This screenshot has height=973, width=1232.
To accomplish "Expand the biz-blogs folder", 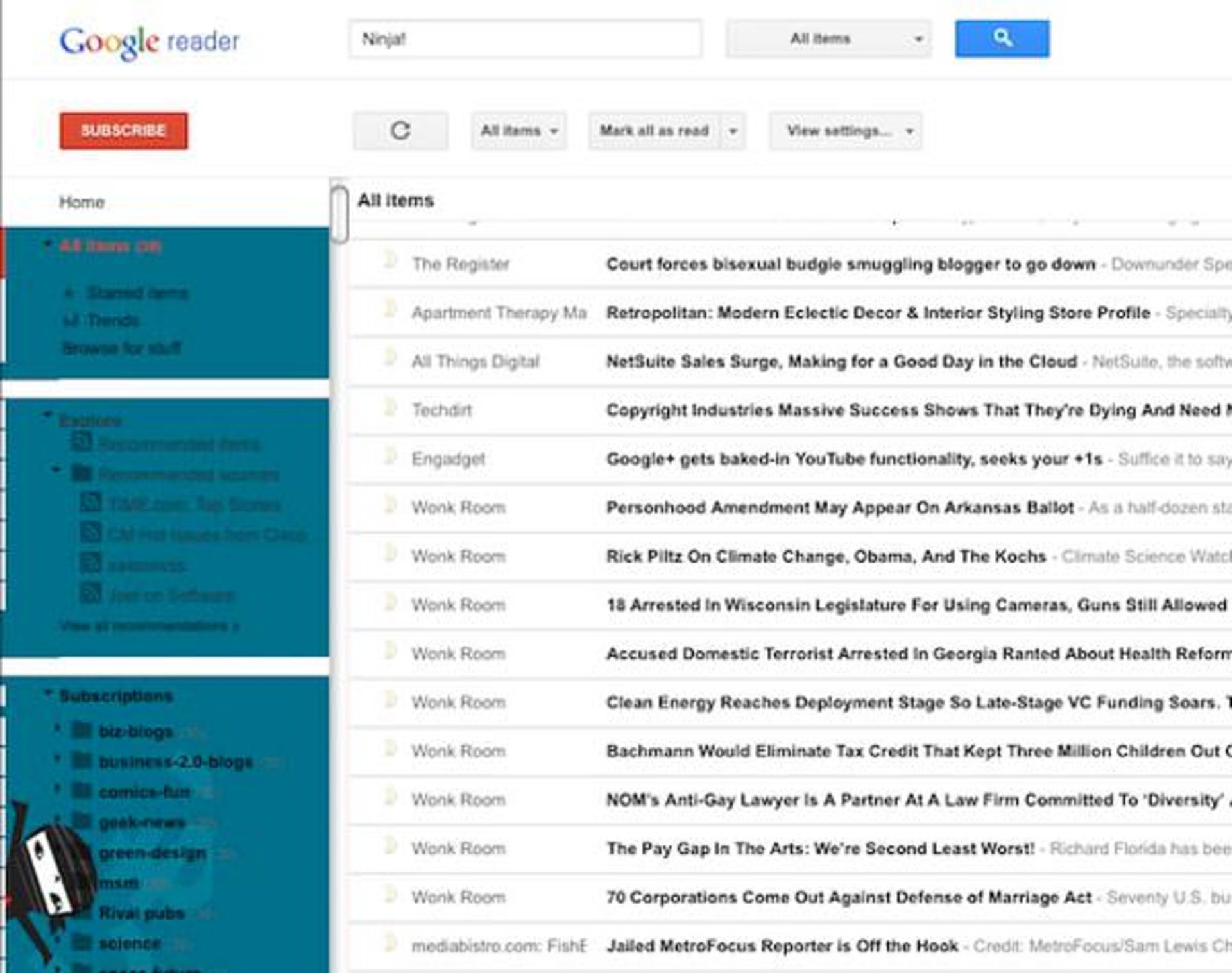I will click(x=57, y=729).
